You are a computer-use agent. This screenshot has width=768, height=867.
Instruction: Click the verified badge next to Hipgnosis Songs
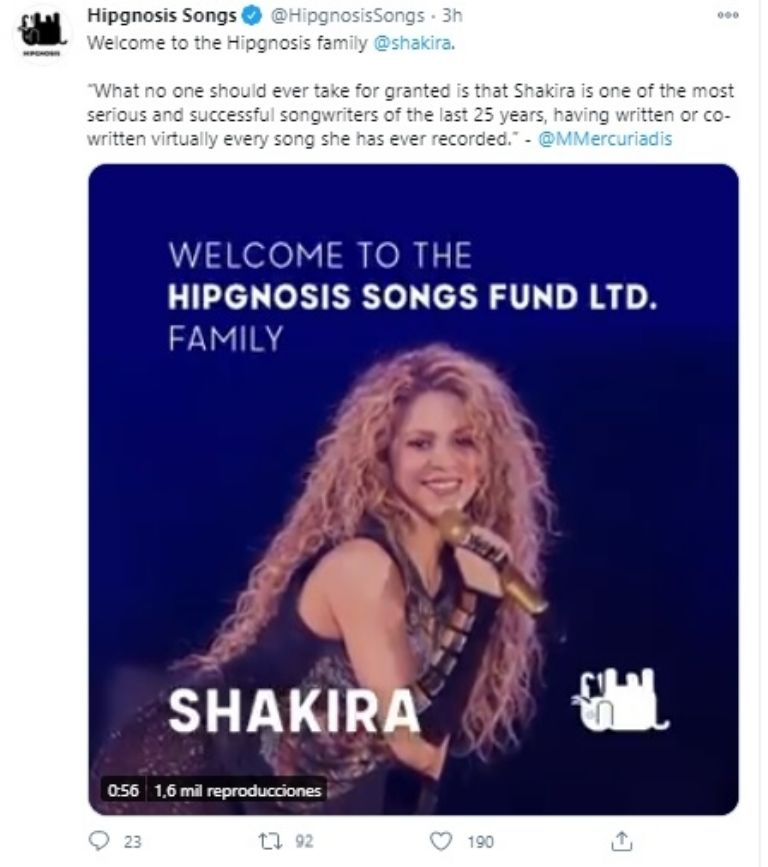pos(250,16)
